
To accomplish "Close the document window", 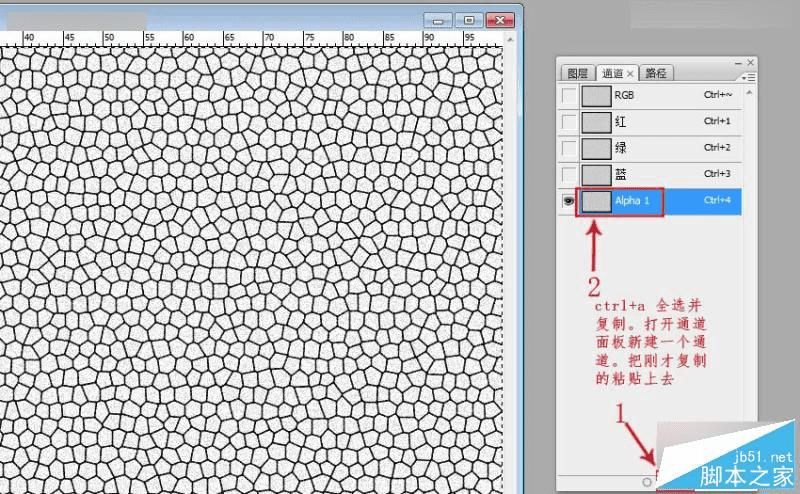I will tap(500, 20).
